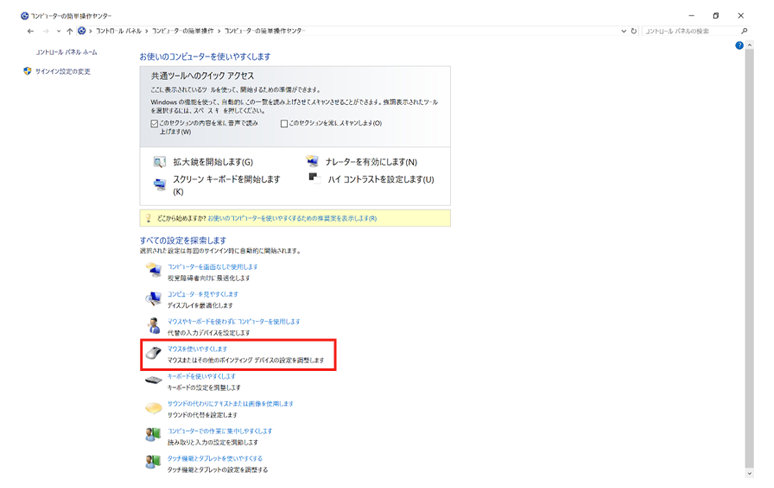Image resolution: width=774 pixels, height=488 pixels.
Task: Click the scrollbar down arrow
Action: click(x=749, y=474)
